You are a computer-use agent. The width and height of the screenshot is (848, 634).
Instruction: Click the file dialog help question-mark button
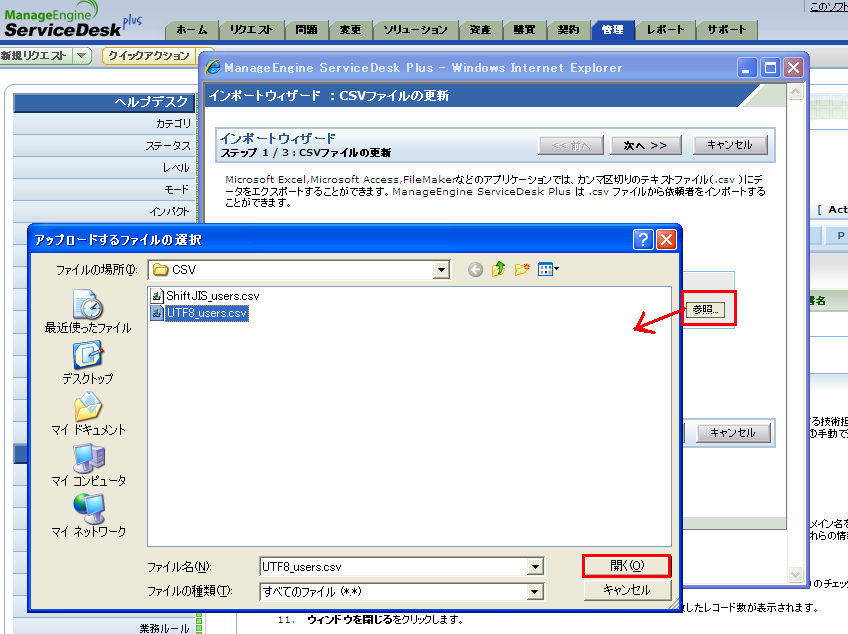tap(643, 239)
